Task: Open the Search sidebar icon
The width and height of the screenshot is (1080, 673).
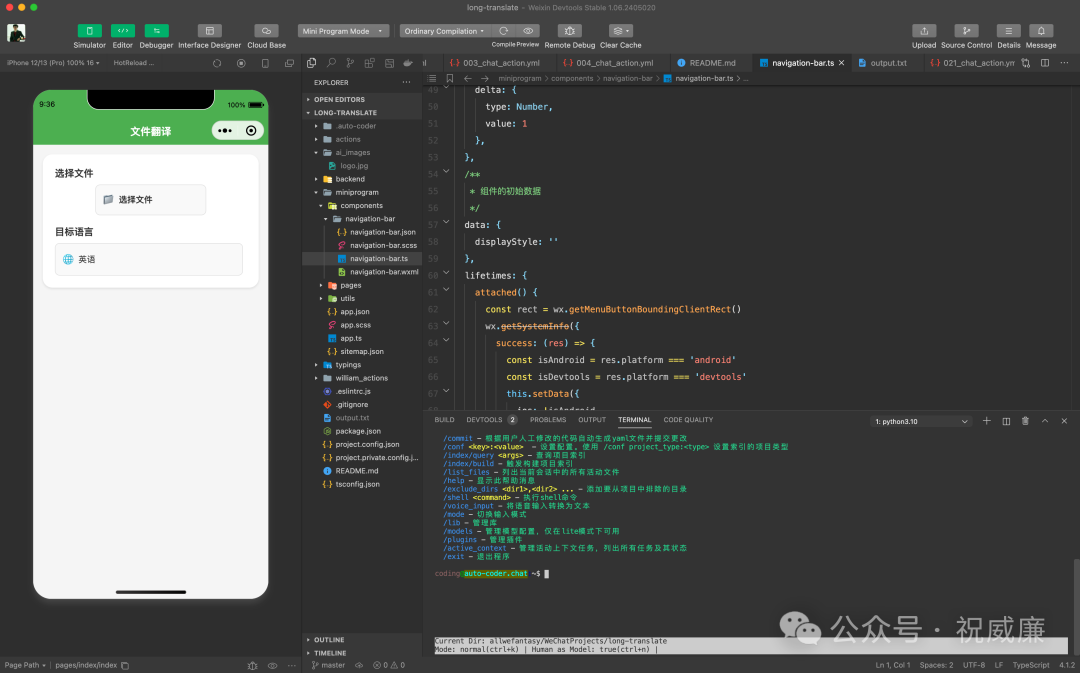Action: (331, 63)
